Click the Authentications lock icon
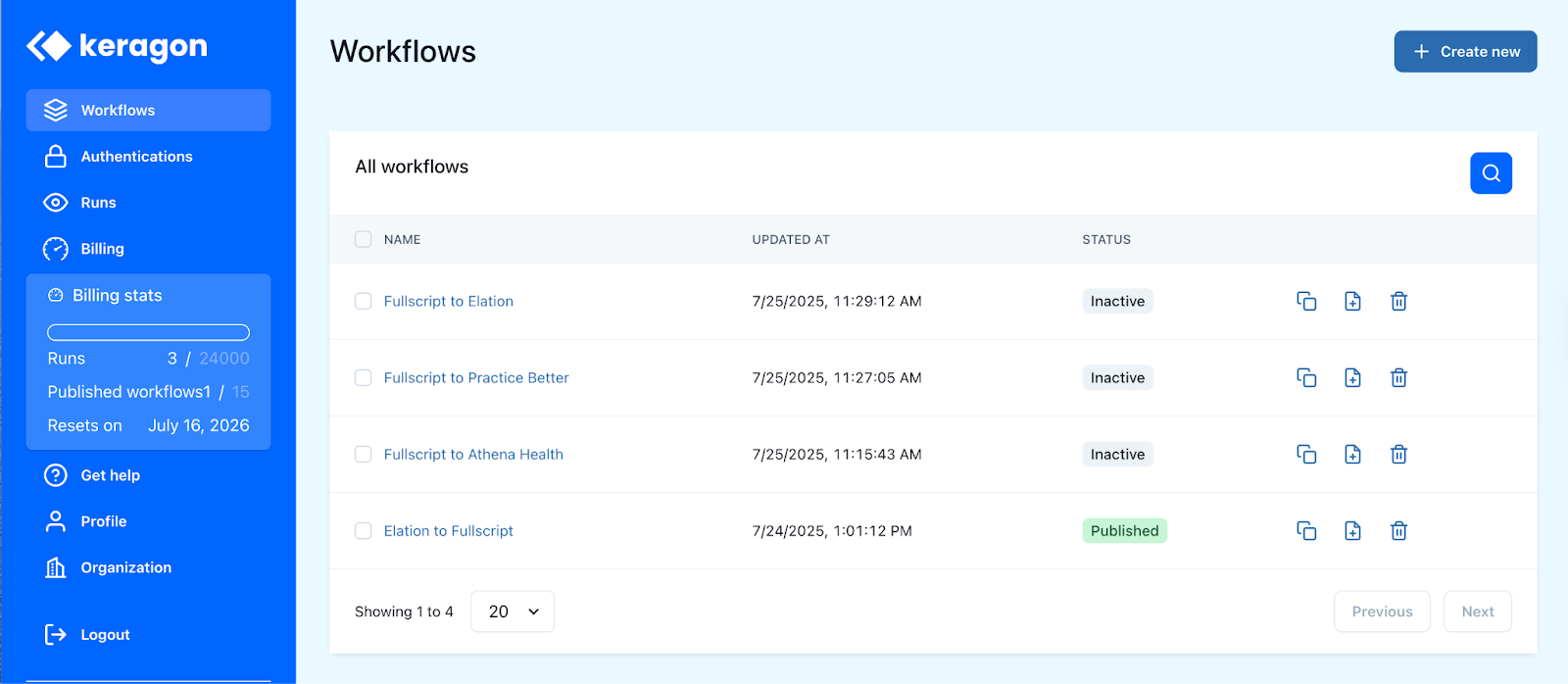Screen dimensions: 1568x684 (56, 156)
